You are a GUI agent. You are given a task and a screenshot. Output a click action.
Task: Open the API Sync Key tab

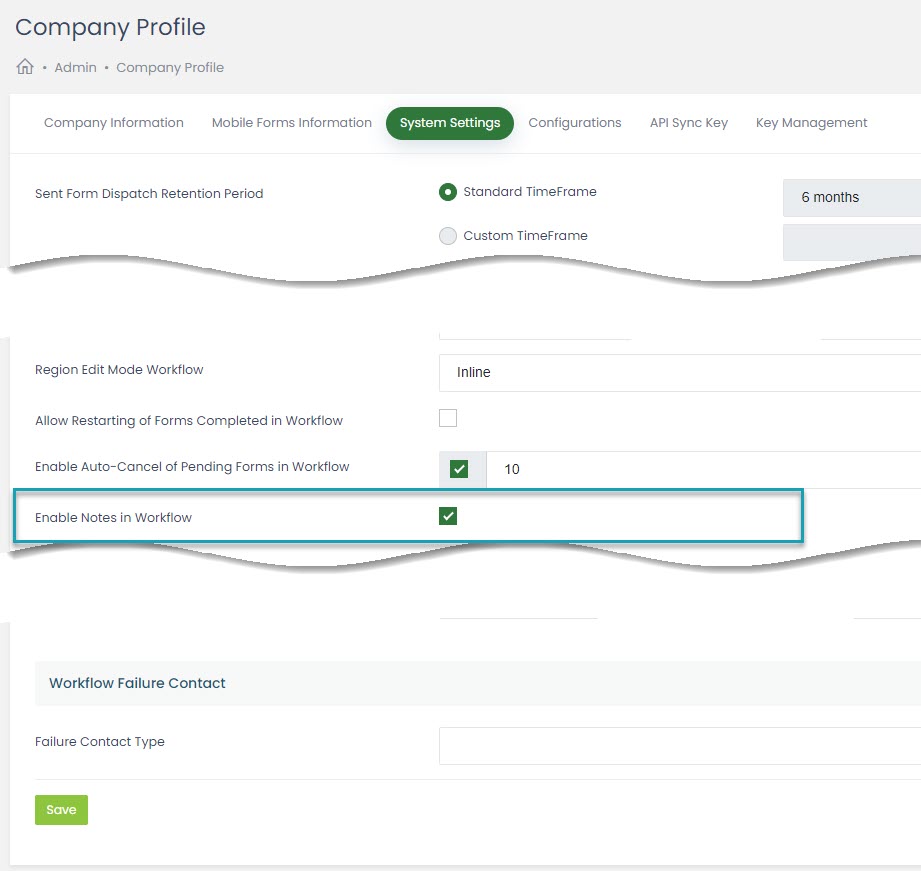(x=688, y=123)
